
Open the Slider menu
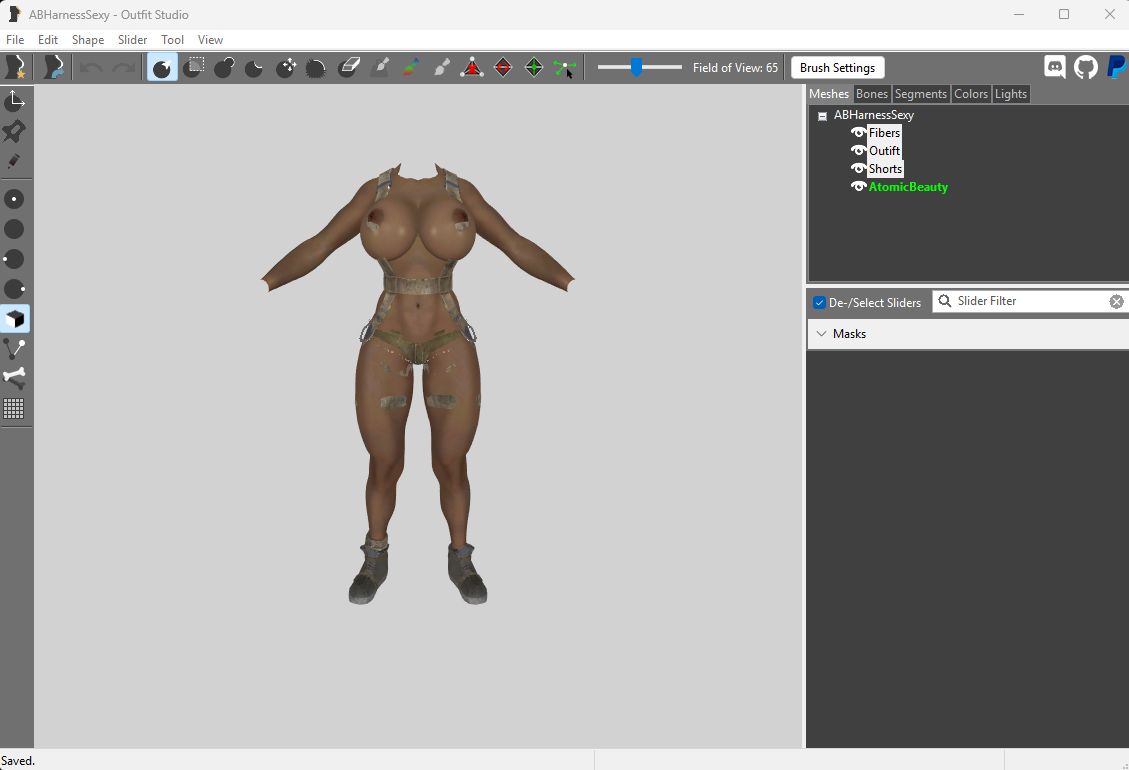[132, 40]
